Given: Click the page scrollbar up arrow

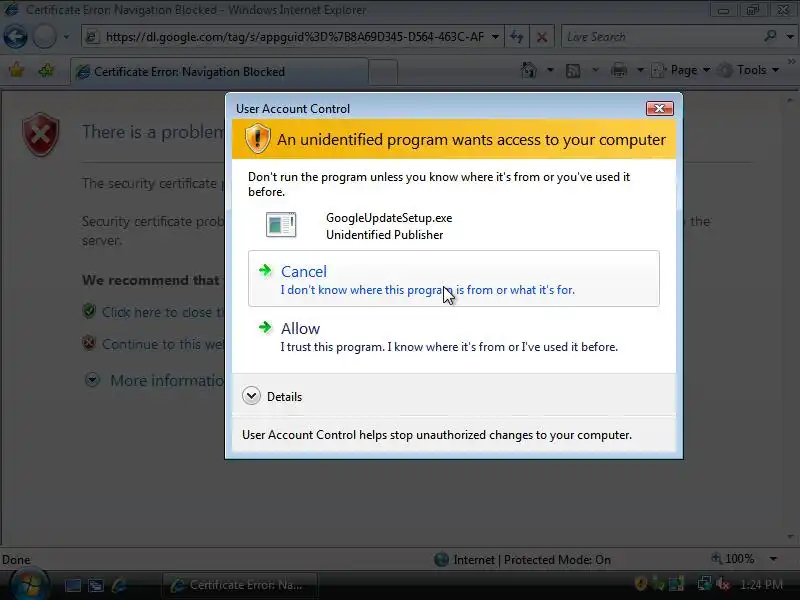Looking at the screenshot, I should click(x=790, y=100).
